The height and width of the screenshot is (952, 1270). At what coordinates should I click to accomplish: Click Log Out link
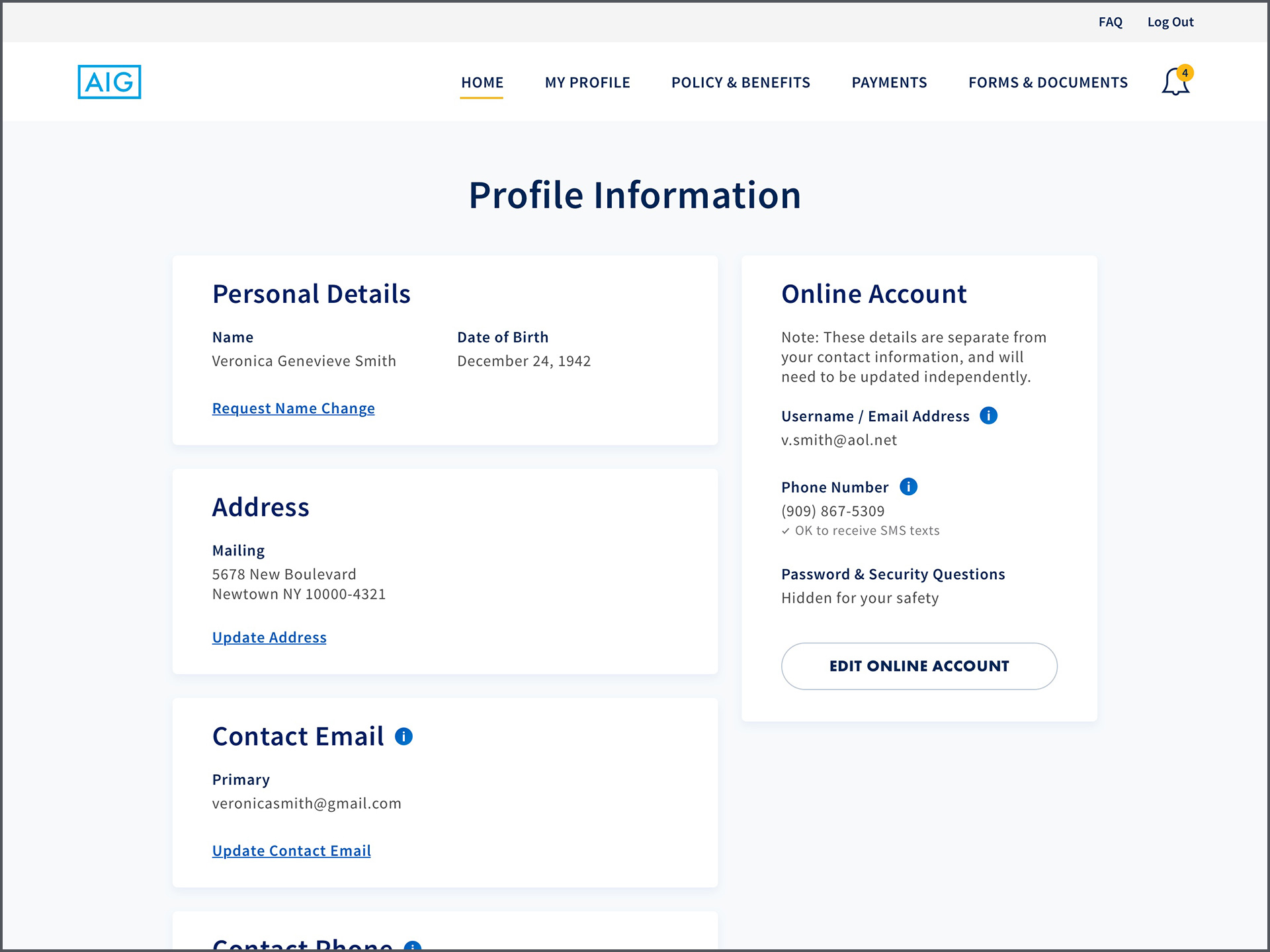click(1170, 22)
